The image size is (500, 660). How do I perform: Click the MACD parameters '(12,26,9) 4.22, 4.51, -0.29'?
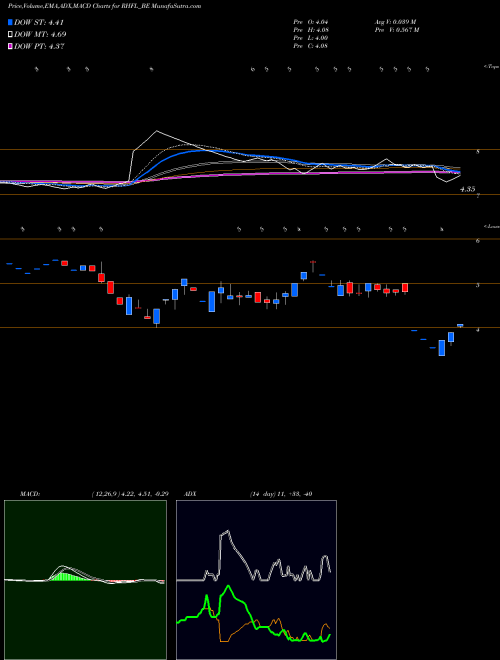coord(130,494)
